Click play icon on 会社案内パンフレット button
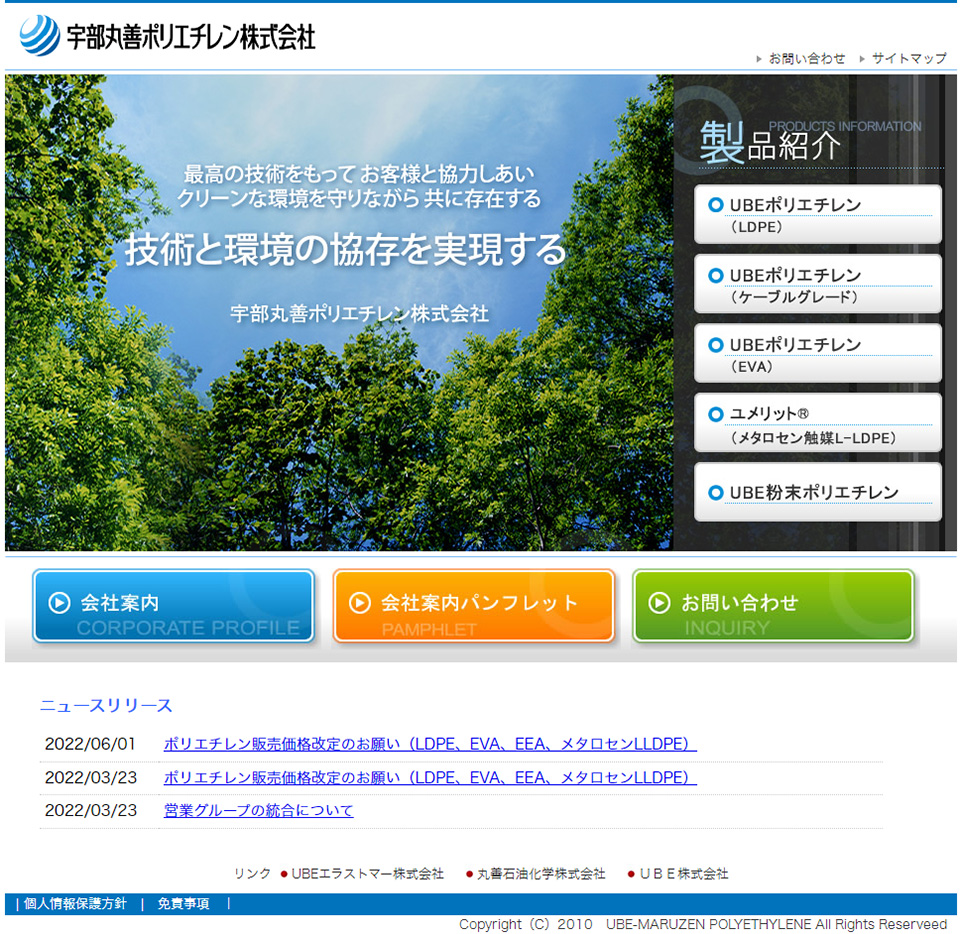 click(360, 603)
